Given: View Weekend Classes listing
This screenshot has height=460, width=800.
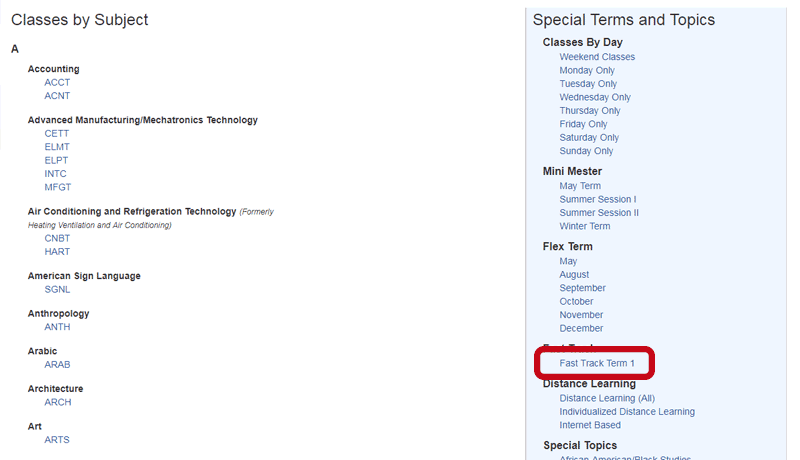Looking at the screenshot, I should click(x=597, y=57).
